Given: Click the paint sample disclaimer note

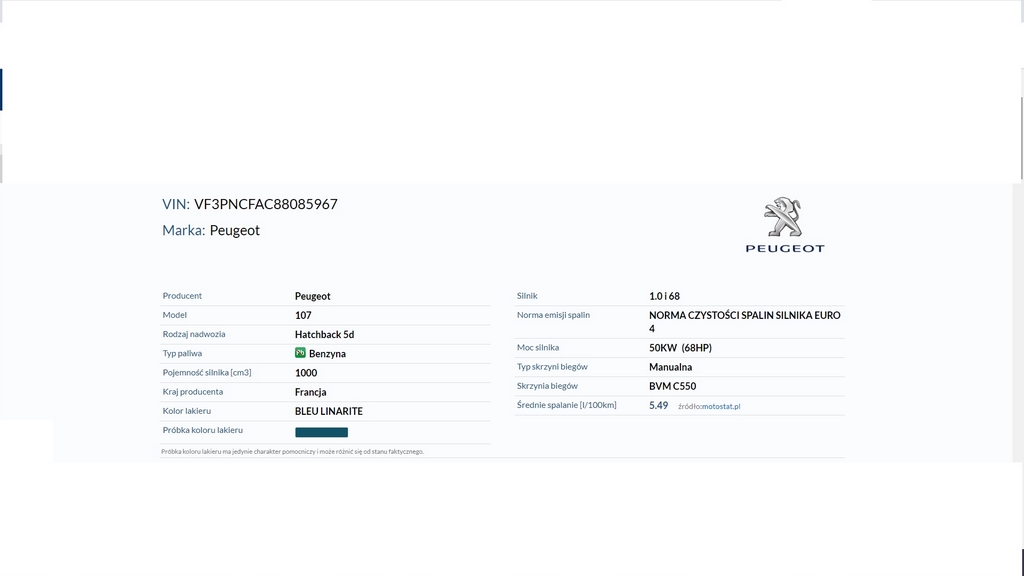Looking at the screenshot, I should 293,451.
